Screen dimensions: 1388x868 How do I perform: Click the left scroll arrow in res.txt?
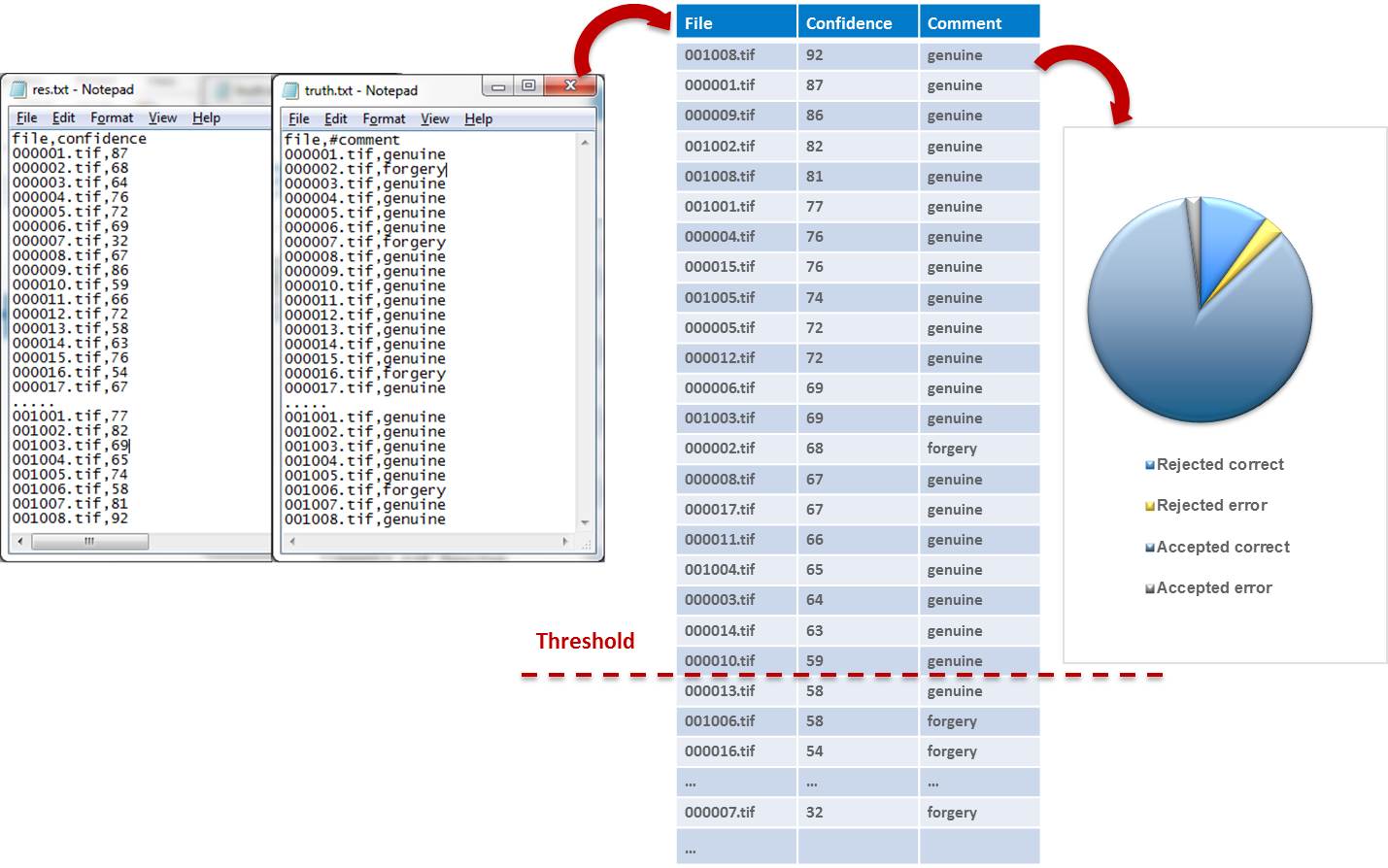20,542
